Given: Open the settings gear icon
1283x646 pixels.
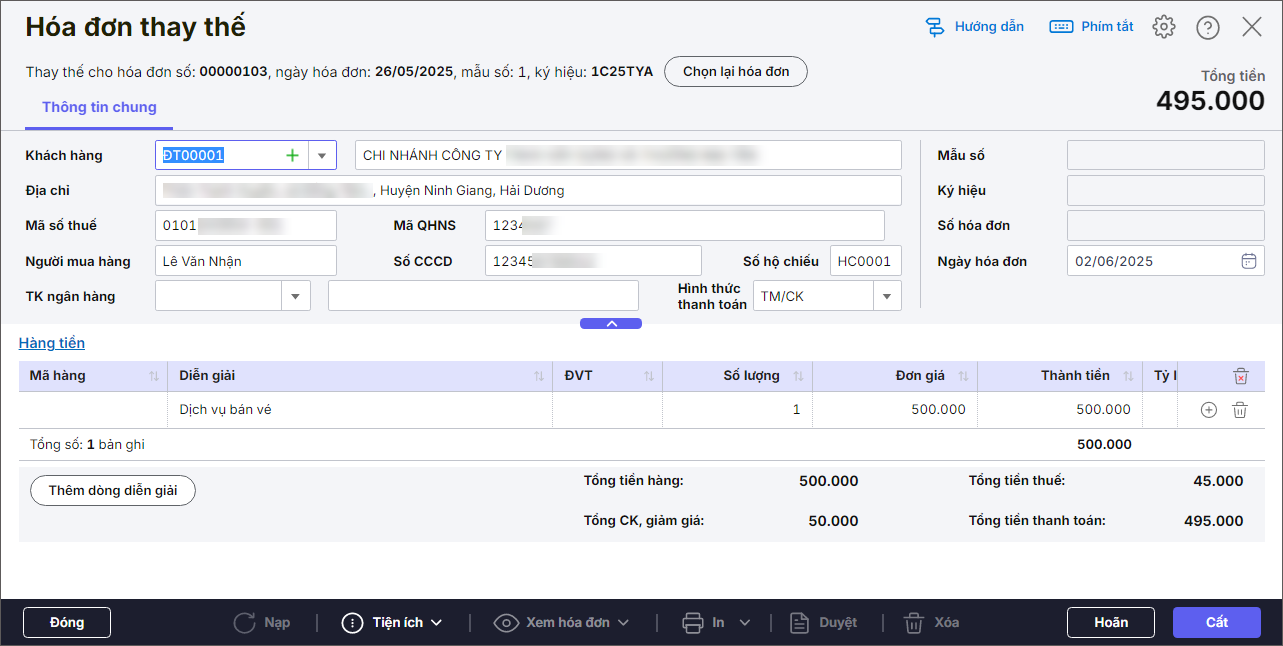Looking at the screenshot, I should 1163,27.
